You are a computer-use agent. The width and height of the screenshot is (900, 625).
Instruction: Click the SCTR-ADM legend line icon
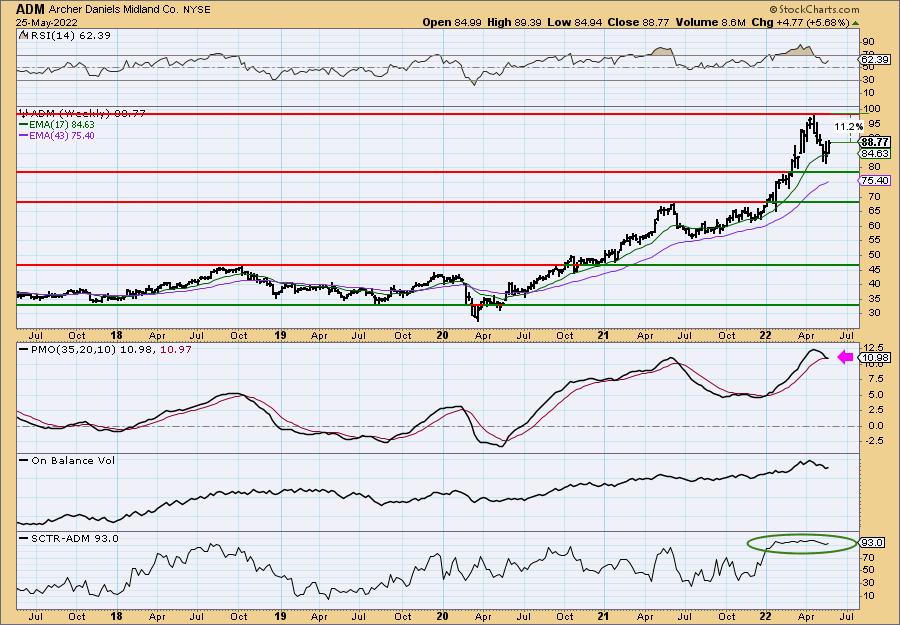(x=24, y=538)
